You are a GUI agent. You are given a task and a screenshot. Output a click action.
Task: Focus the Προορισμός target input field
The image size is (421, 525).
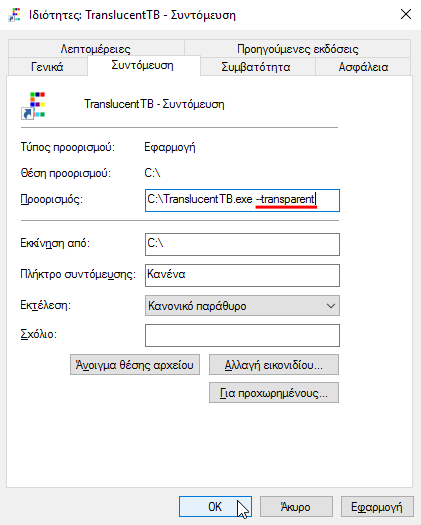pyautogui.click(x=242, y=200)
